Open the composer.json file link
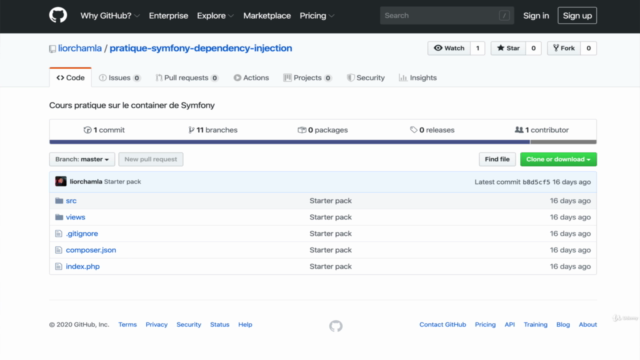Image resolution: width=640 pixels, height=360 pixels. pos(91,250)
